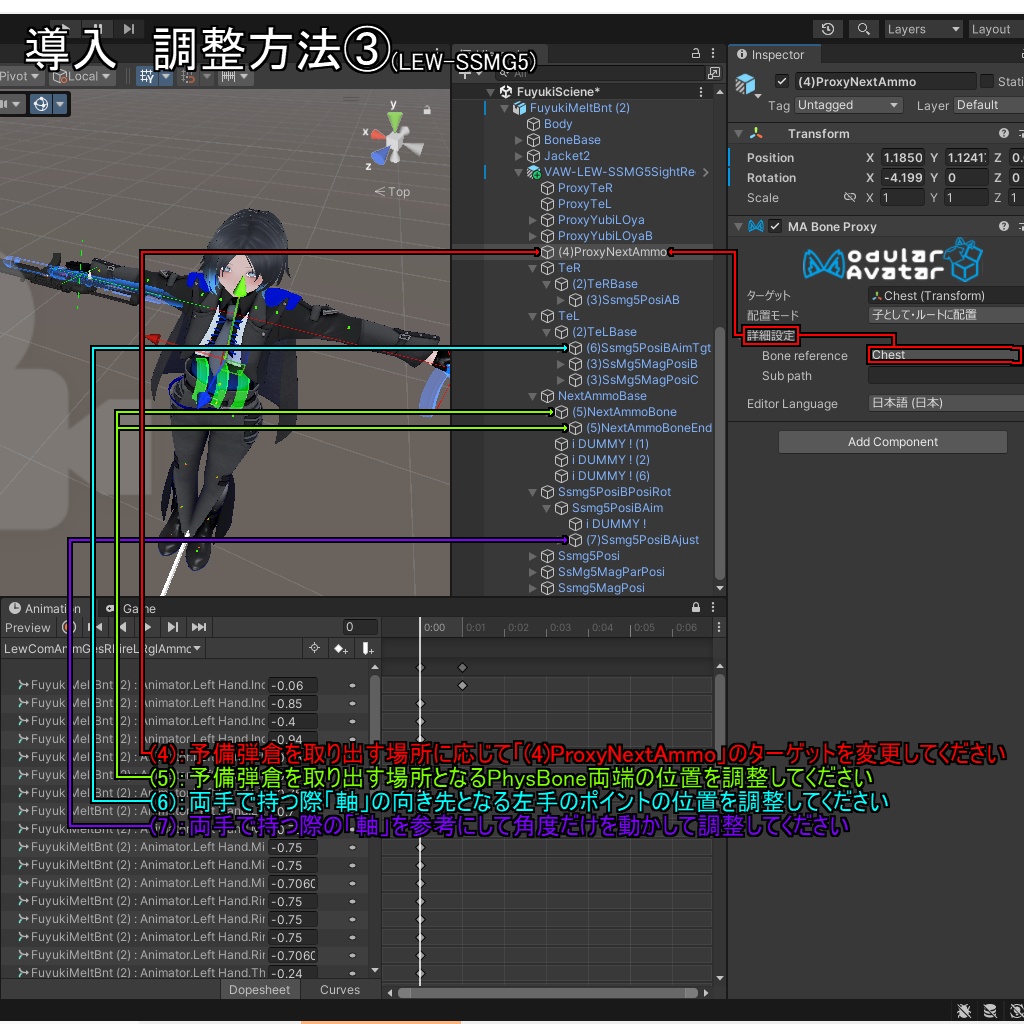Lock the Hierarchy panel with padlock icon
The image size is (1024, 1024).
(696, 54)
